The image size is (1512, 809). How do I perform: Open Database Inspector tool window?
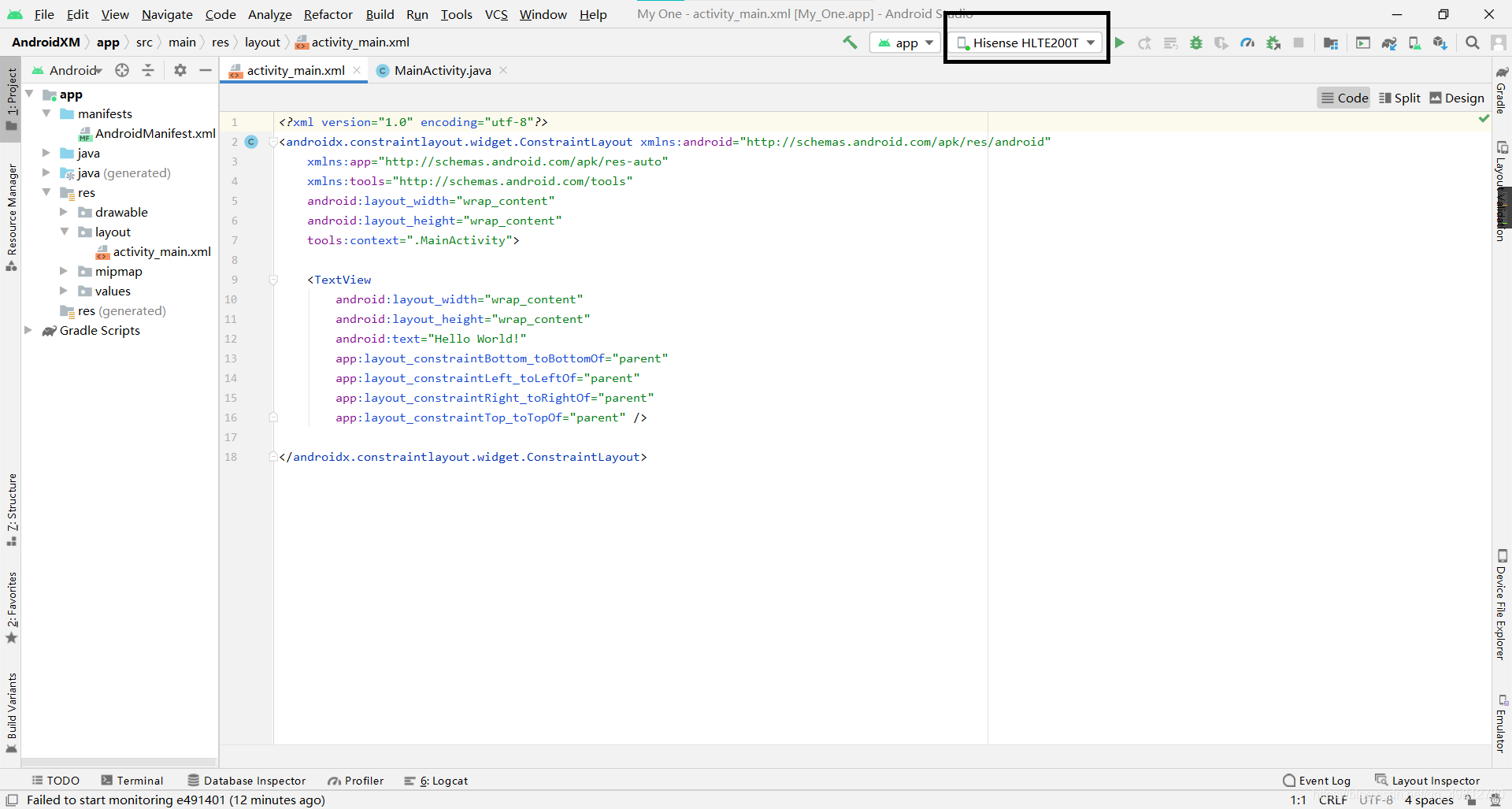click(x=246, y=781)
